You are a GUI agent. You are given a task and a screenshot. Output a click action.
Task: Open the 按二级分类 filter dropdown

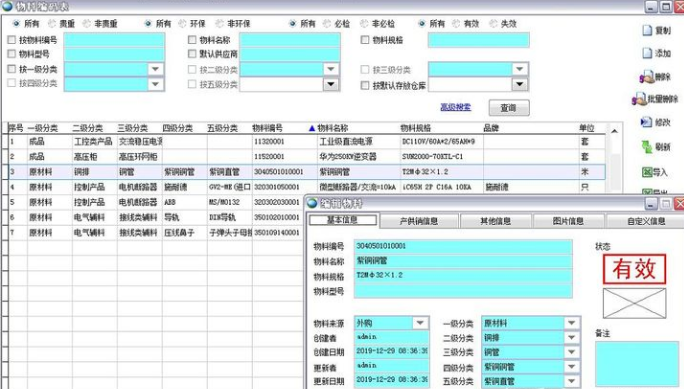(x=331, y=69)
